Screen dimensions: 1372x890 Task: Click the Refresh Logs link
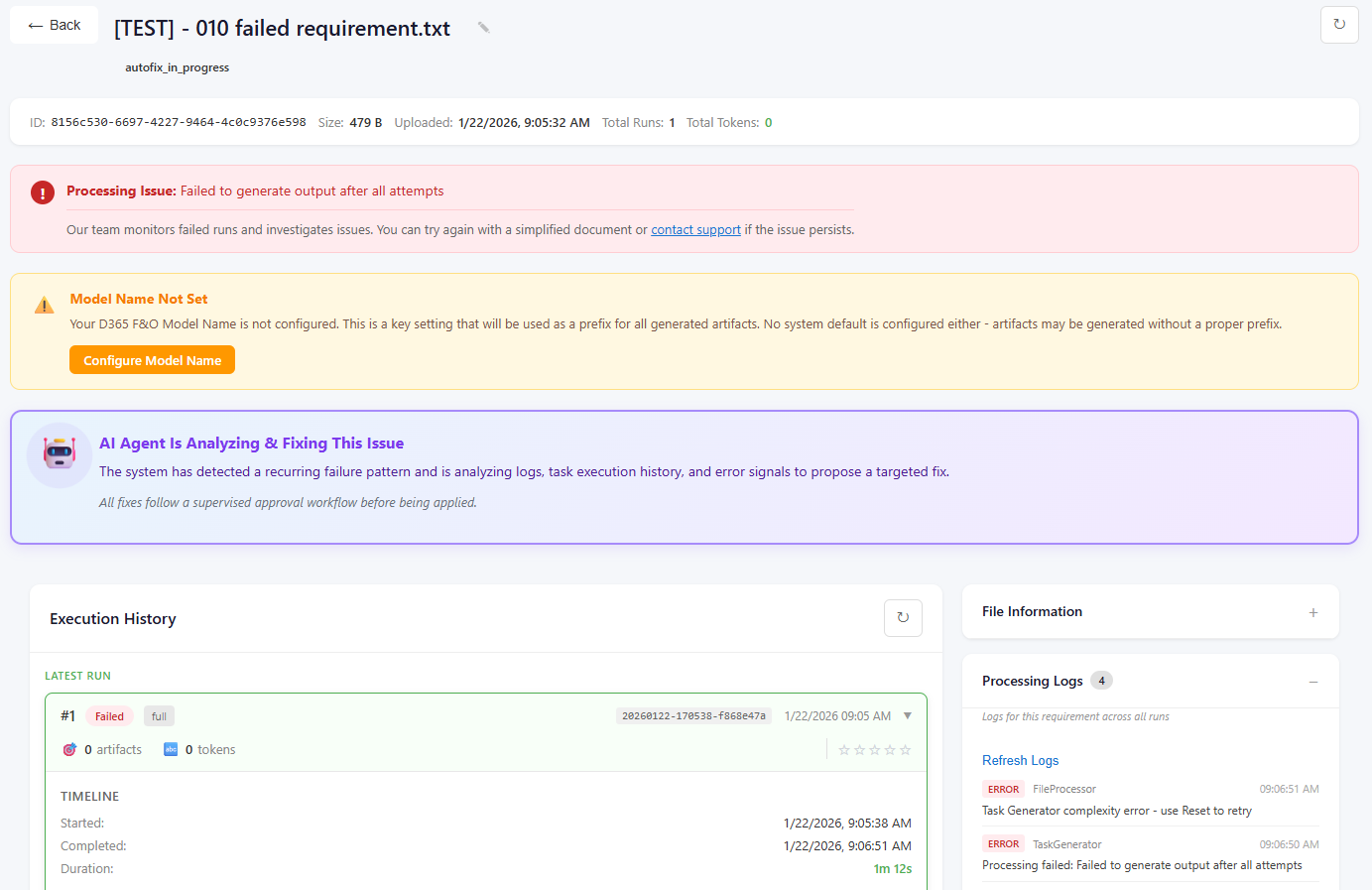click(1020, 760)
